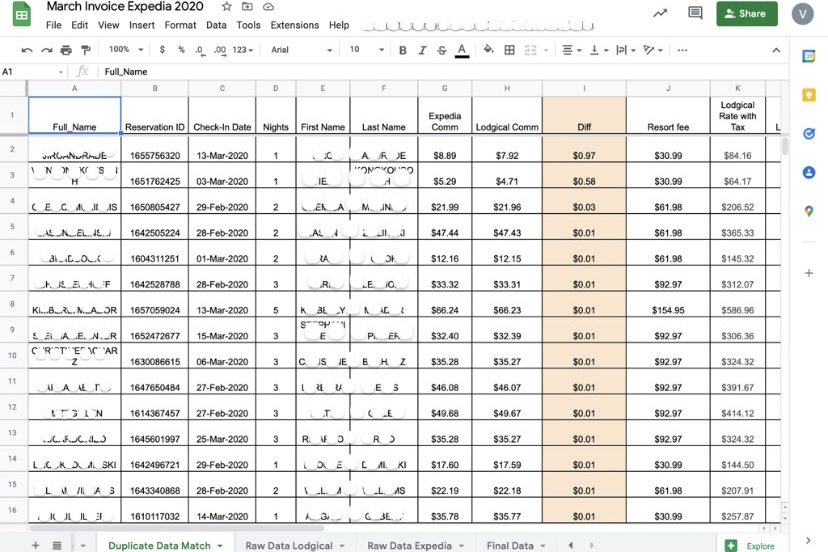Screen dimensions: 828x552
Task: Click the Merge cells icon
Action: (530, 50)
